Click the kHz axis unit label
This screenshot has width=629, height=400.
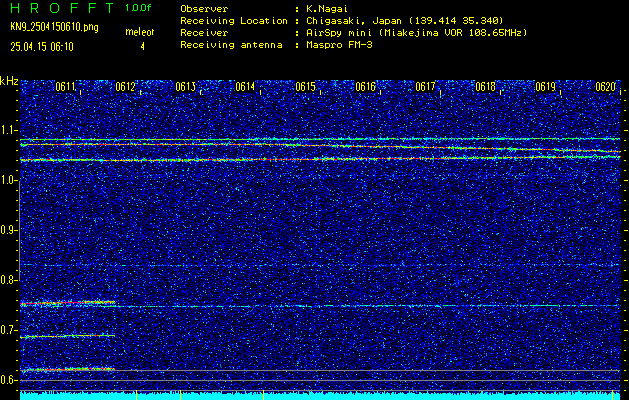point(9,81)
